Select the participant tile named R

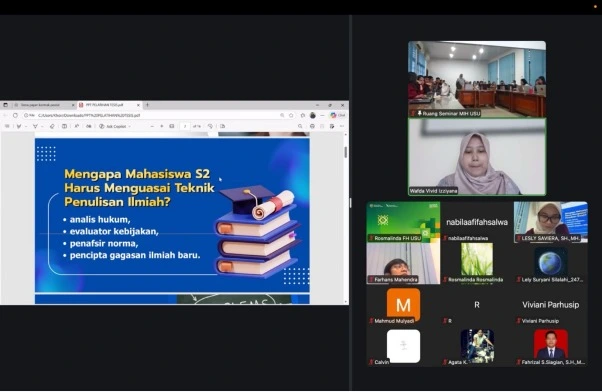[x=477, y=305]
